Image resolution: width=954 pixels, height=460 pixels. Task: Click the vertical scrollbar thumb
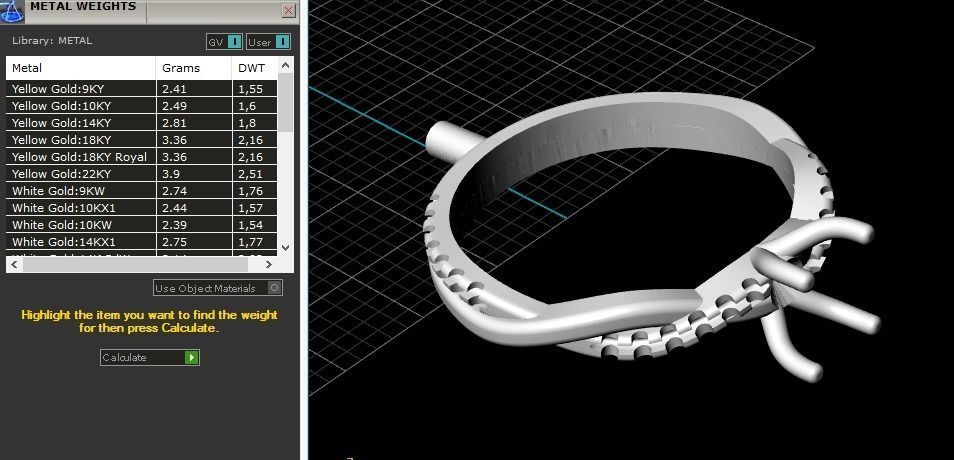[286, 102]
